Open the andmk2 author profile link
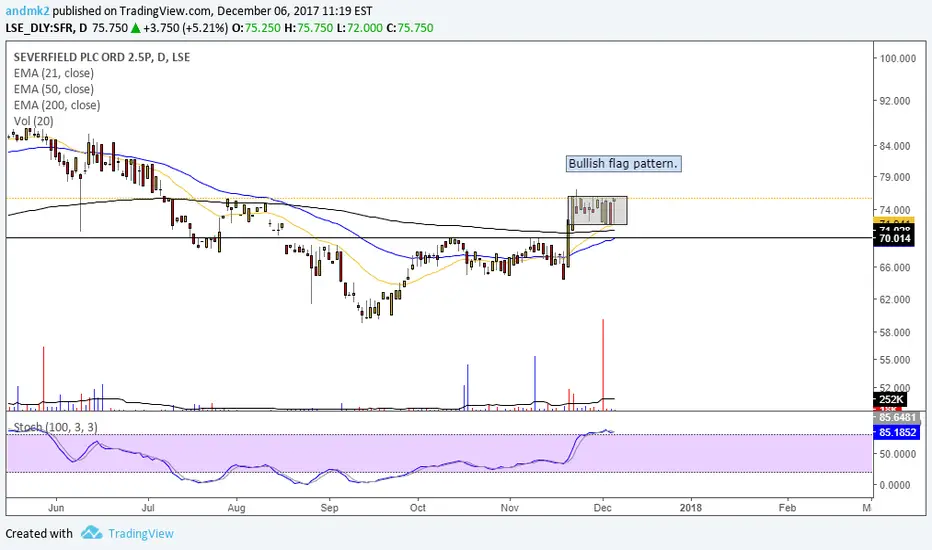Screen dimensions: 932x550 click(27, 11)
